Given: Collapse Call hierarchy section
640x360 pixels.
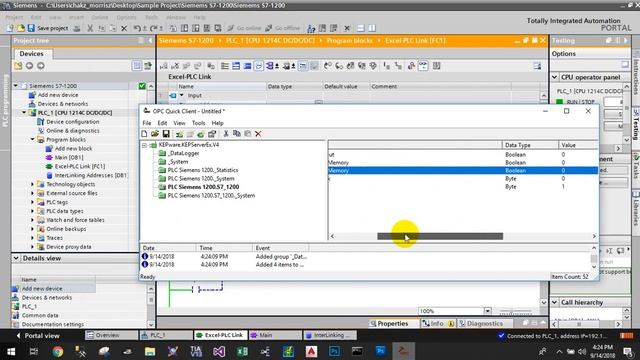Looking at the screenshot, I should tap(555, 302).
